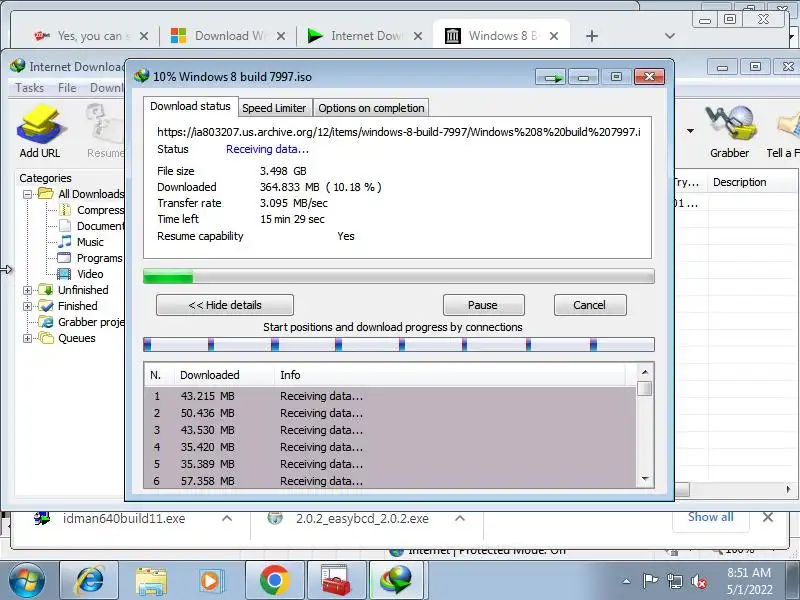Viewport: 800px width, 600px height.
Task: Click the Description column header
Action: pyautogui.click(x=740, y=182)
